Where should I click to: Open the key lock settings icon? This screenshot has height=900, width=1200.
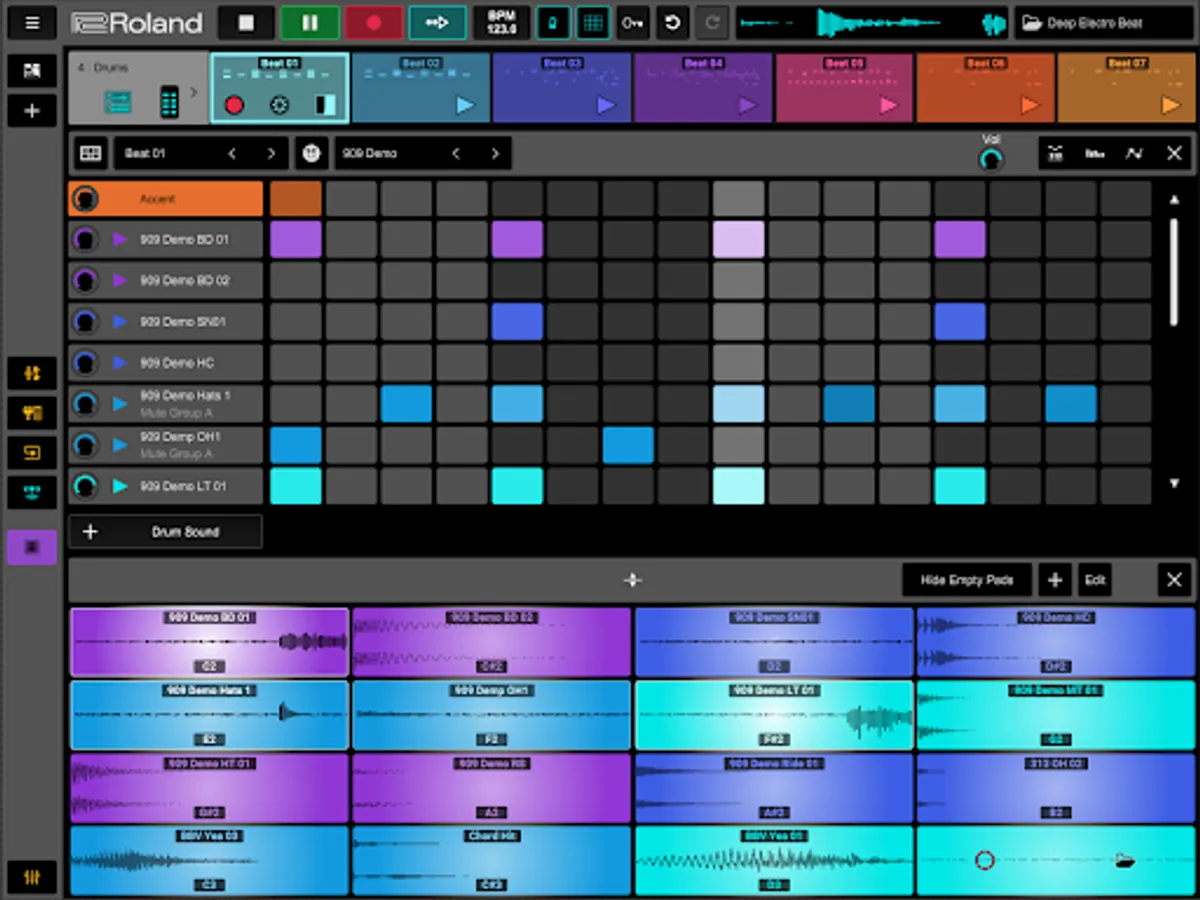click(x=633, y=23)
